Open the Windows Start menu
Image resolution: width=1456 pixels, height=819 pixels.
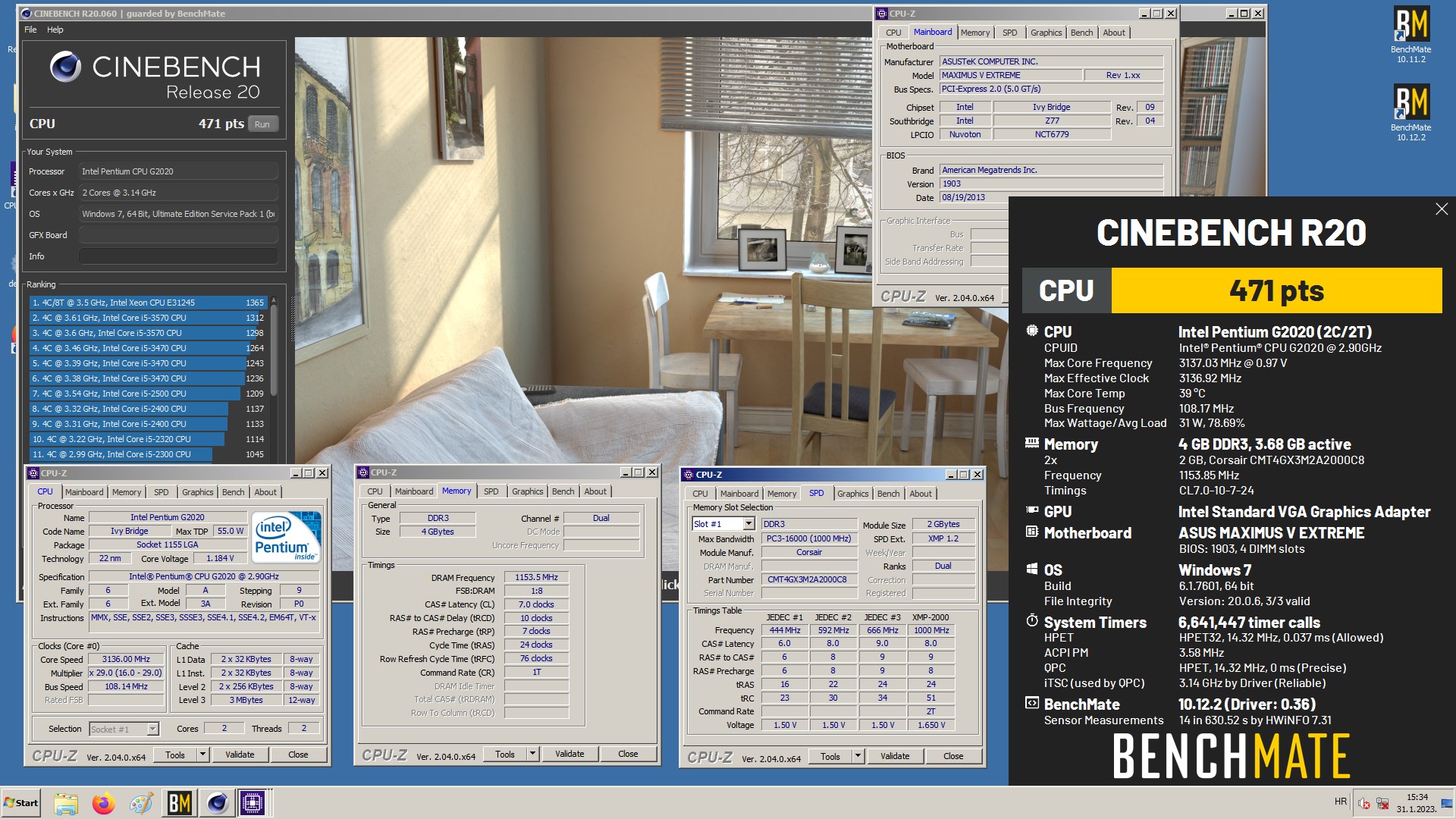coord(20,802)
